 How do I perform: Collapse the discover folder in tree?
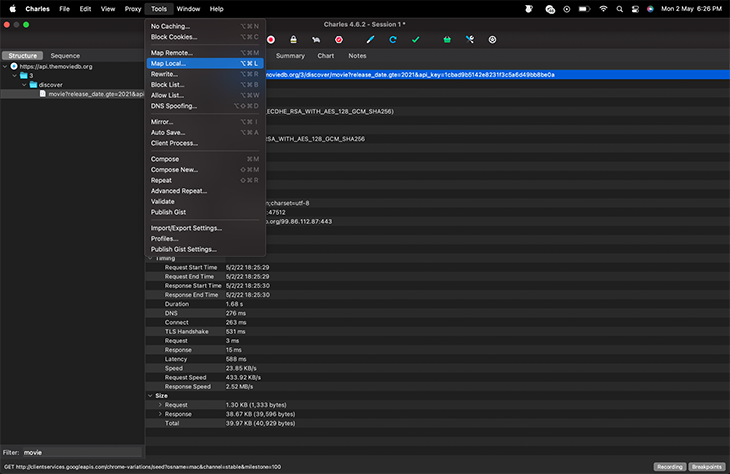(24, 84)
